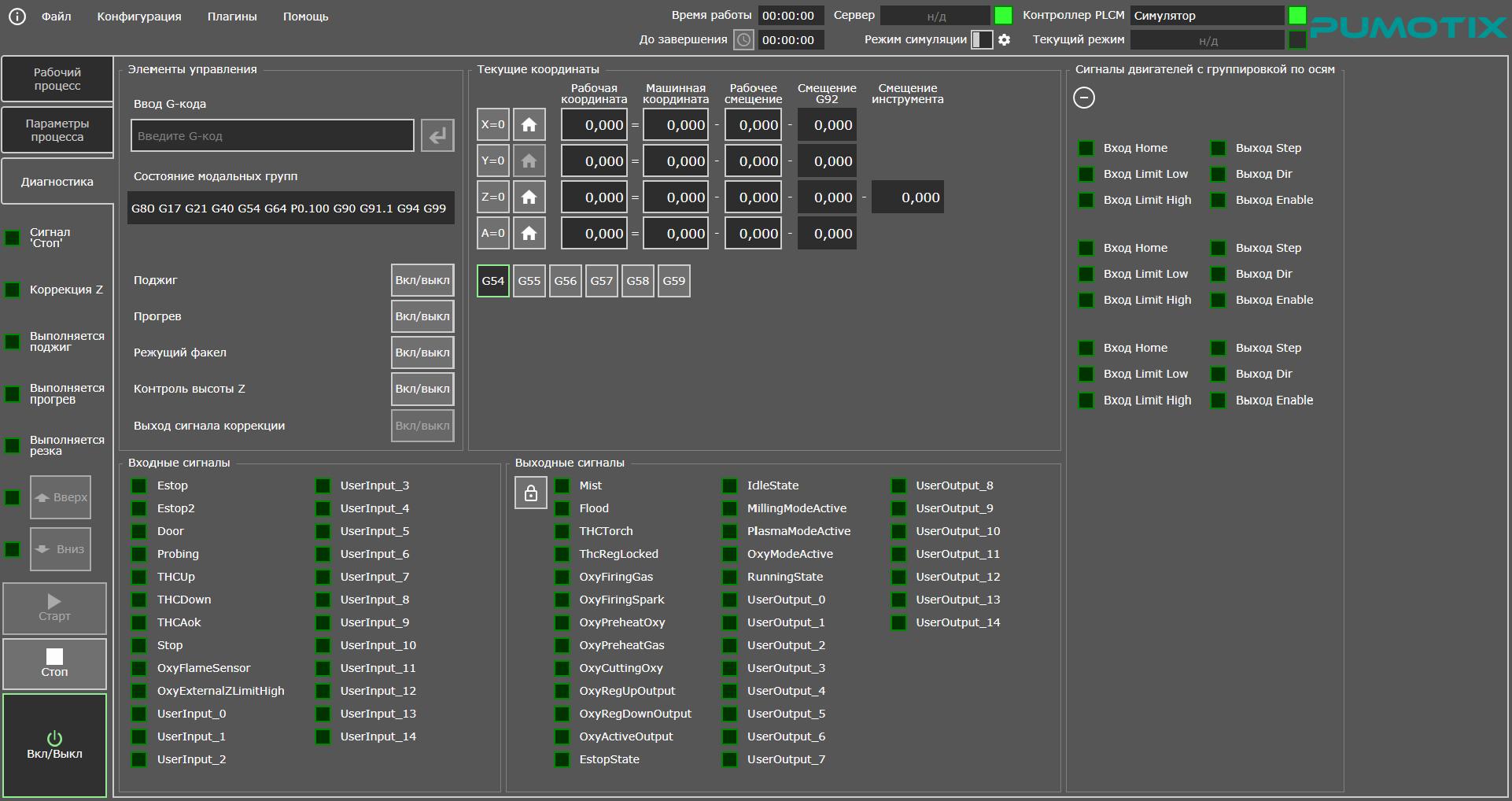Click the G-code input field

click(272, 136)
